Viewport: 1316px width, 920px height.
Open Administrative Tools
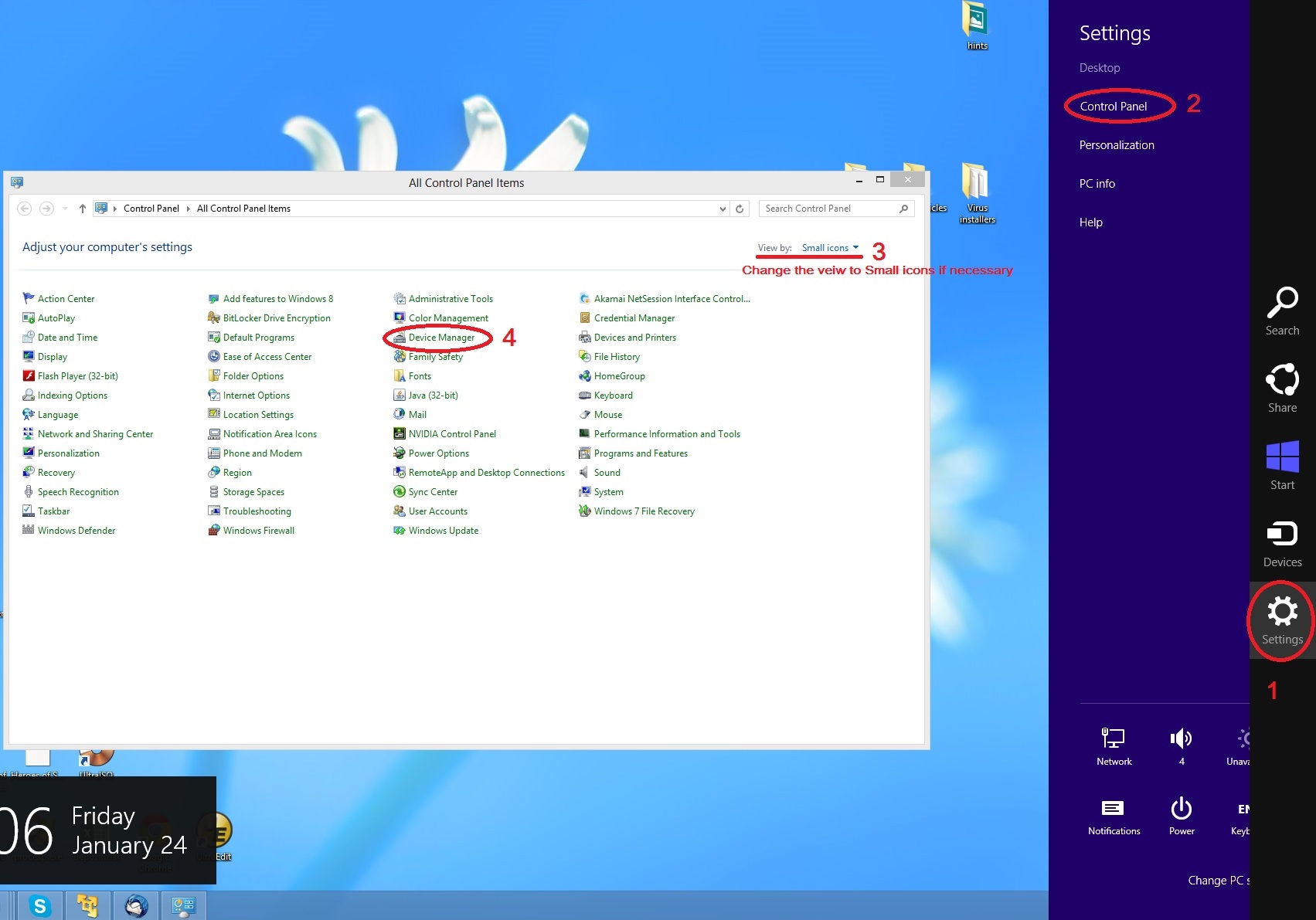tap(451, 299)
